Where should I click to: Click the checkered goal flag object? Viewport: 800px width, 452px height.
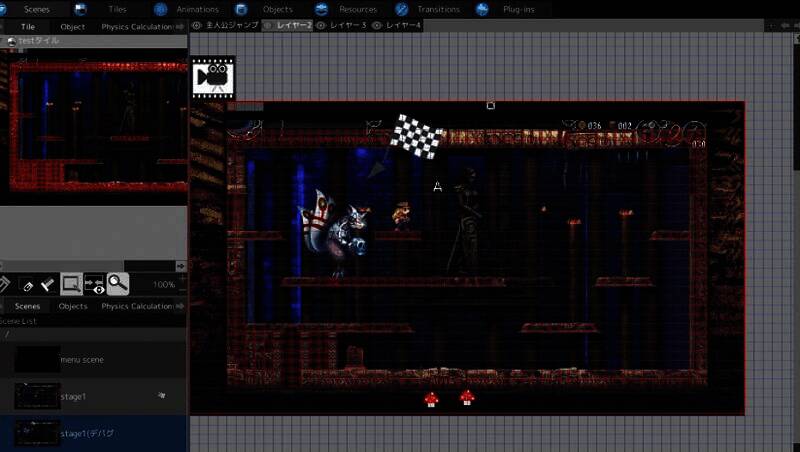pyautogui.click(x=417, y=136)
